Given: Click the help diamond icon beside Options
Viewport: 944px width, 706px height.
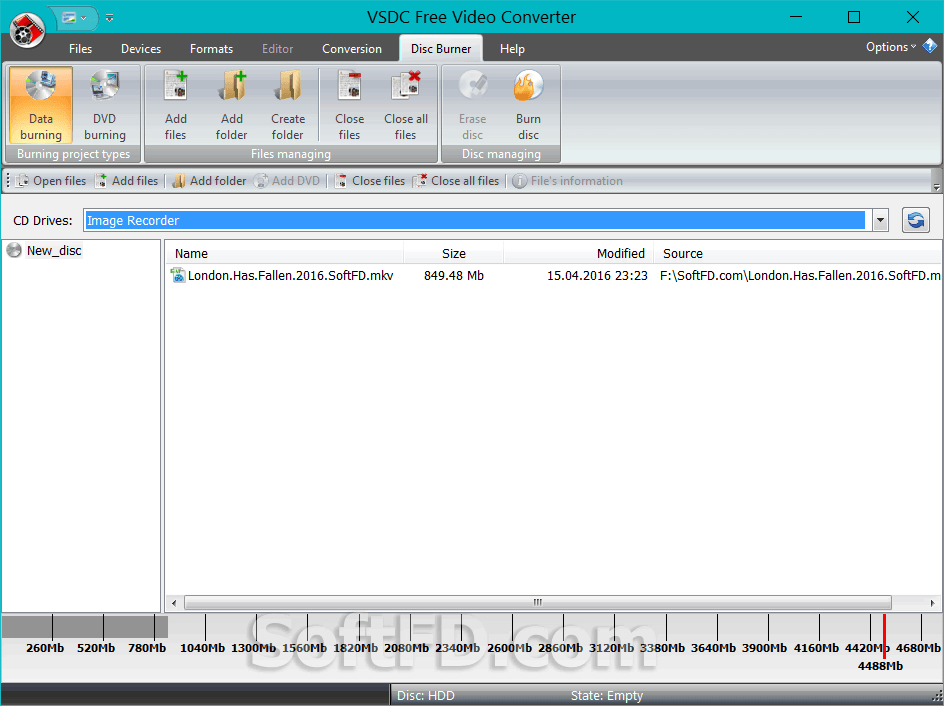Looking at the screenshot, I should click(x=930, y=46).
